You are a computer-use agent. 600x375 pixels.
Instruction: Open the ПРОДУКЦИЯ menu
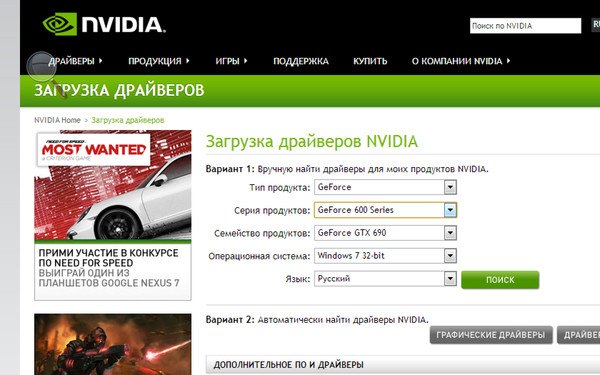159,61
